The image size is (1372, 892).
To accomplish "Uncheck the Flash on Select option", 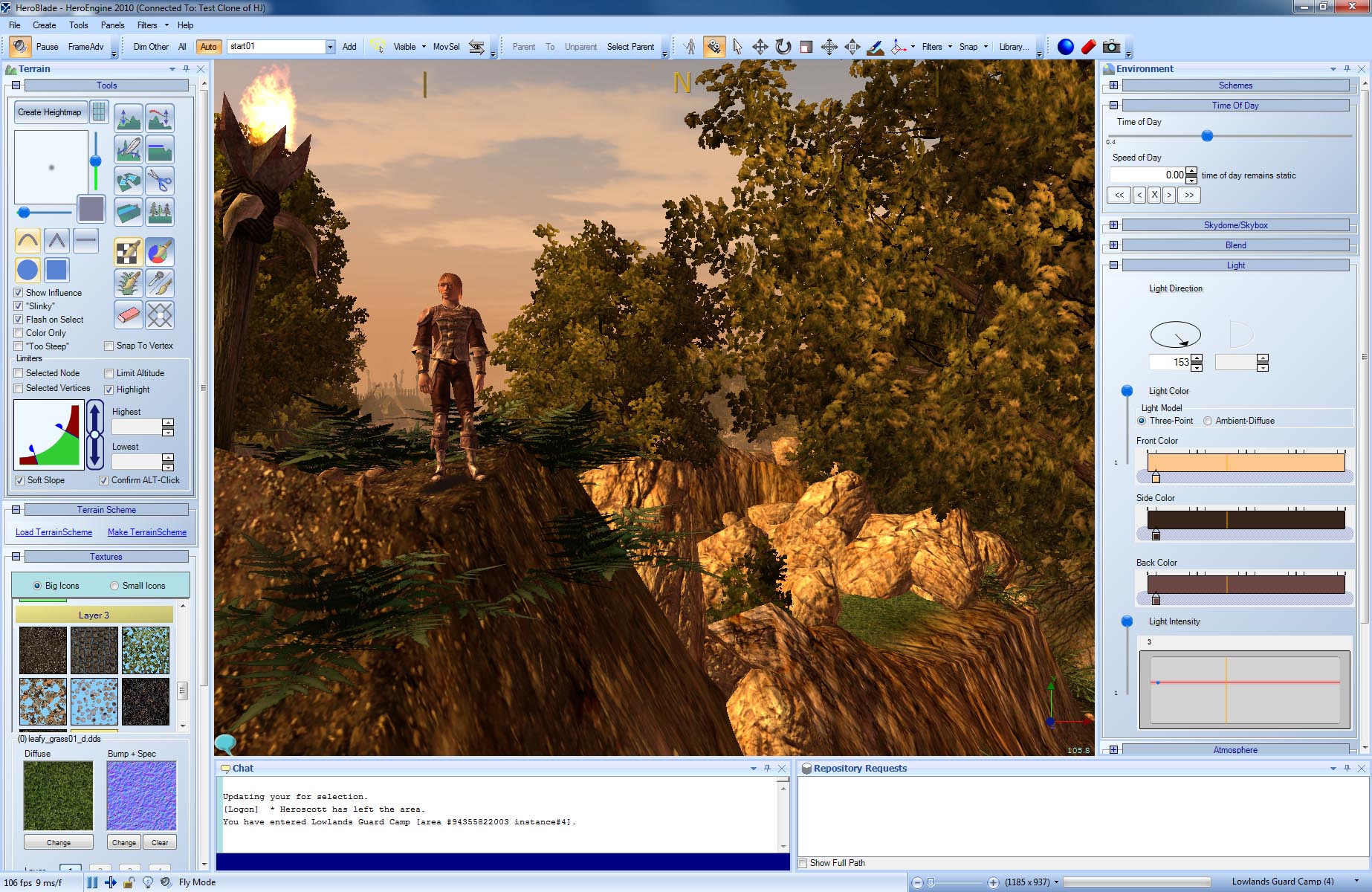I will pos(19,320).
